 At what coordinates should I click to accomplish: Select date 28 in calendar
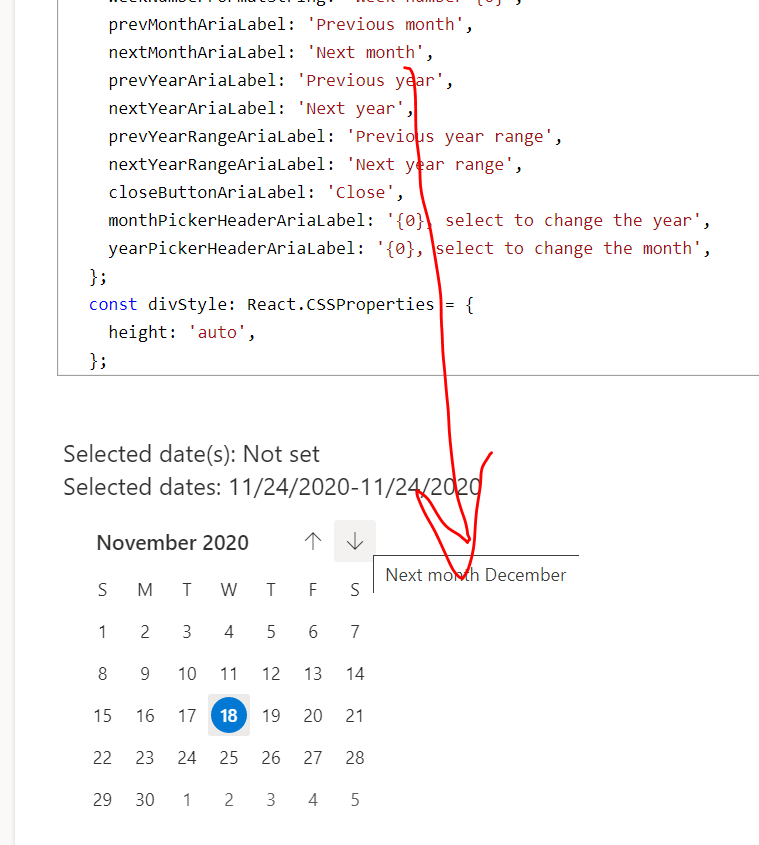(355, 758)
